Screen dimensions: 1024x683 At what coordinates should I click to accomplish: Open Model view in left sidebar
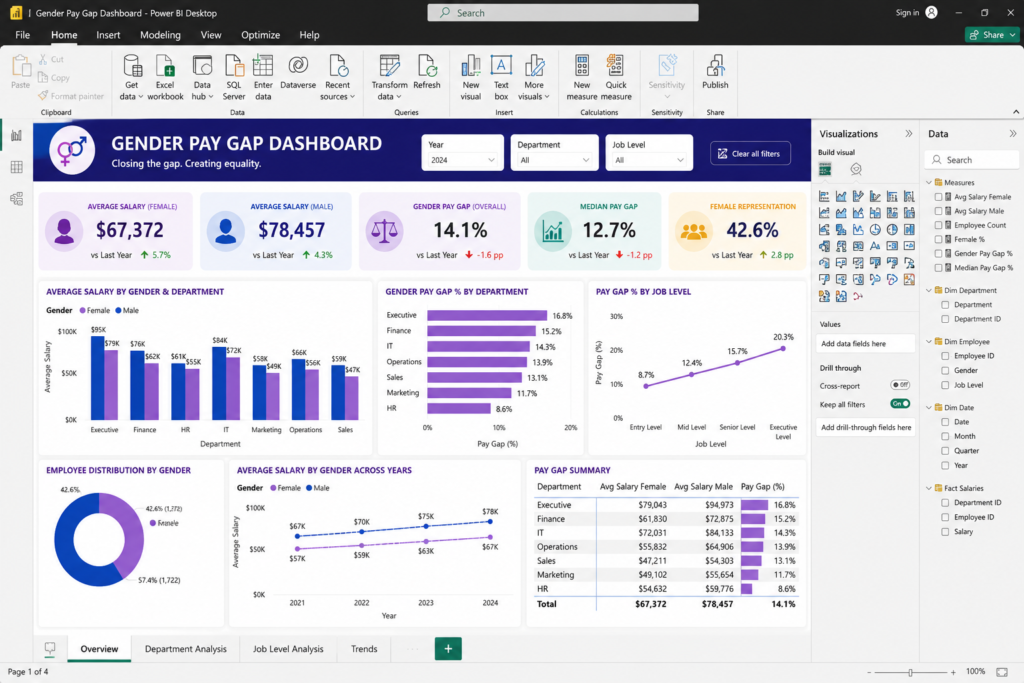point(16,199)
